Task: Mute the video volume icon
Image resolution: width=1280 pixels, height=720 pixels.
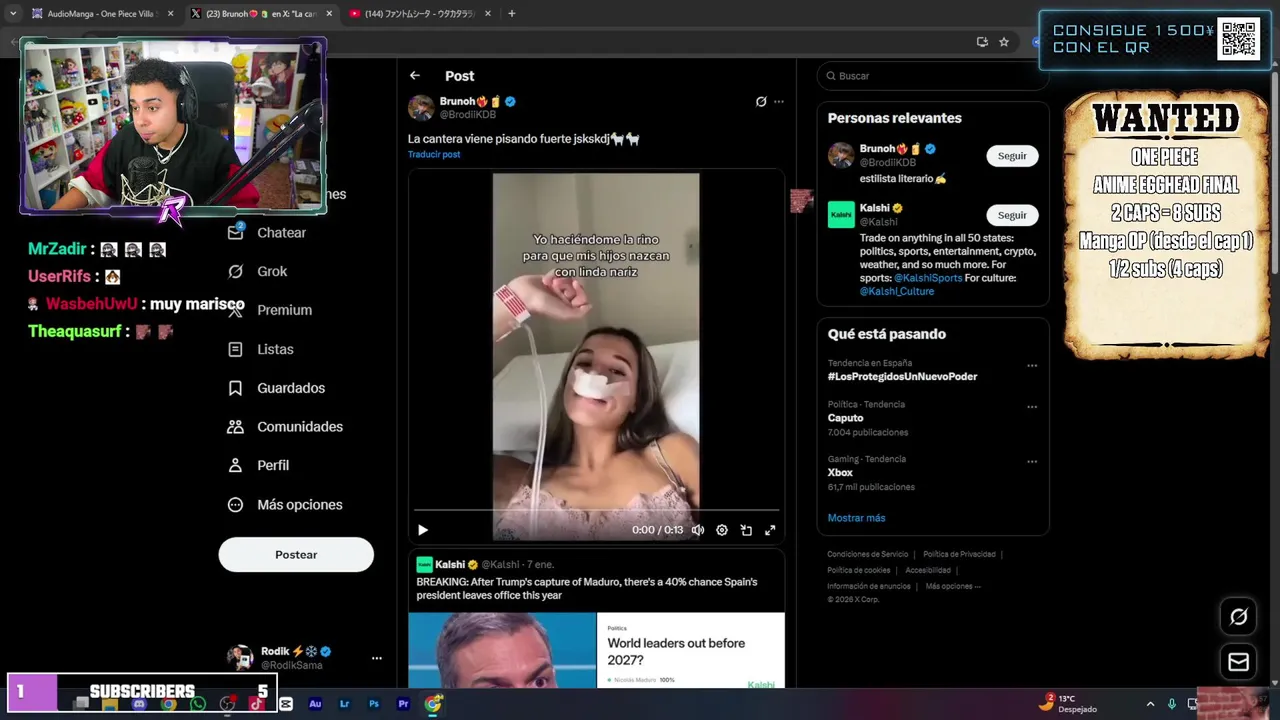Action: tap(698, 530)
